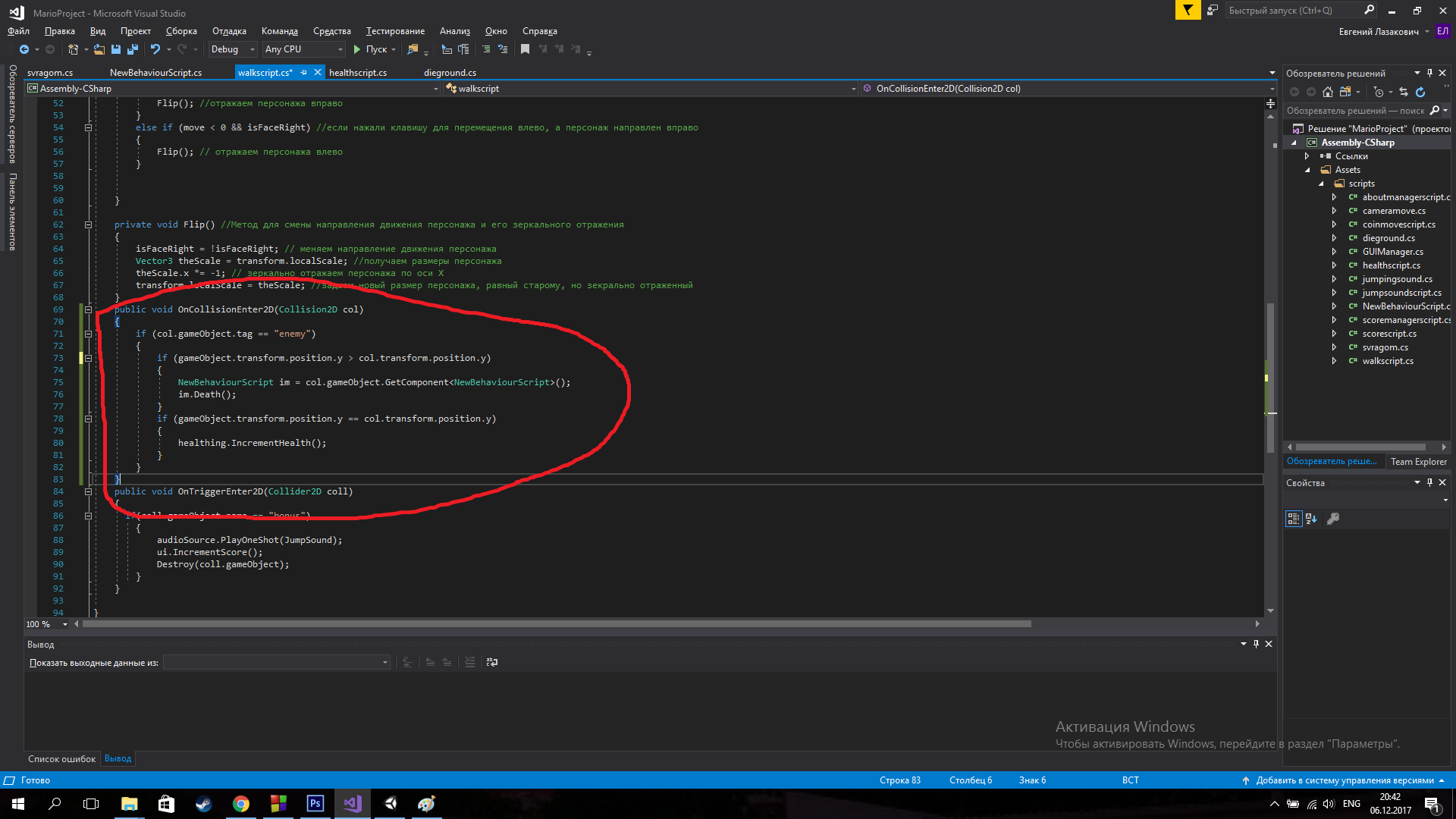The width and height of the screenshot is (1456, 819).
Task: Click the Uncomment selected lines icon
Action: (x=503, y=49)
